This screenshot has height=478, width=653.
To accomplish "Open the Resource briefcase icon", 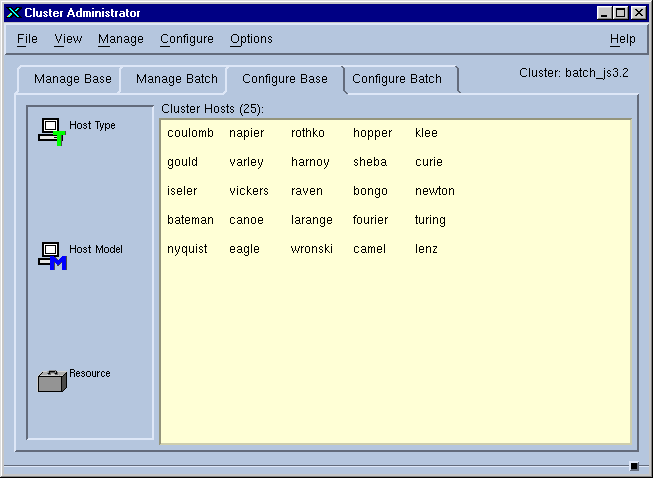I will 52,381.
